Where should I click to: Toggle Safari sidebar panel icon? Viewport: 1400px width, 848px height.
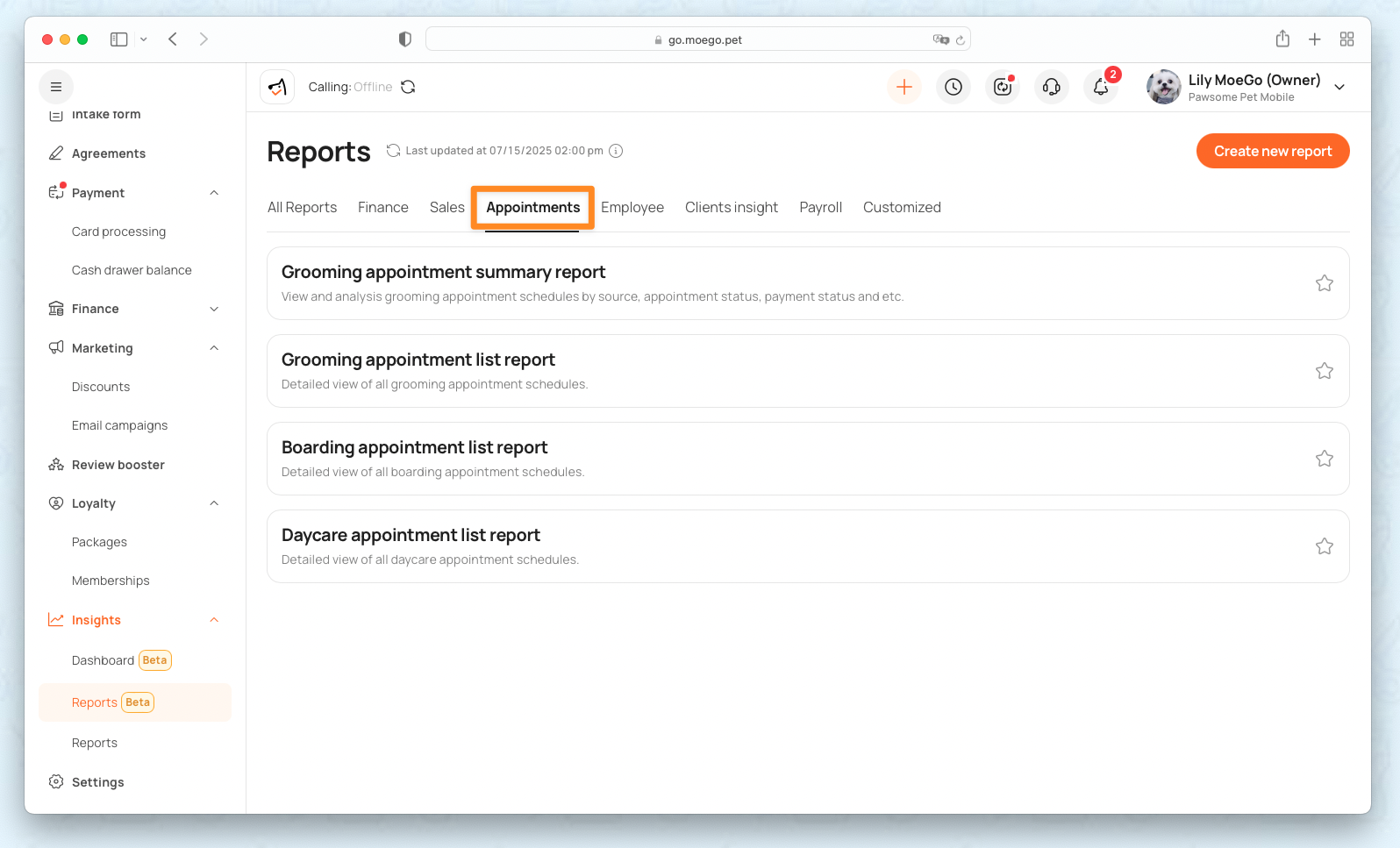point(119,39)
